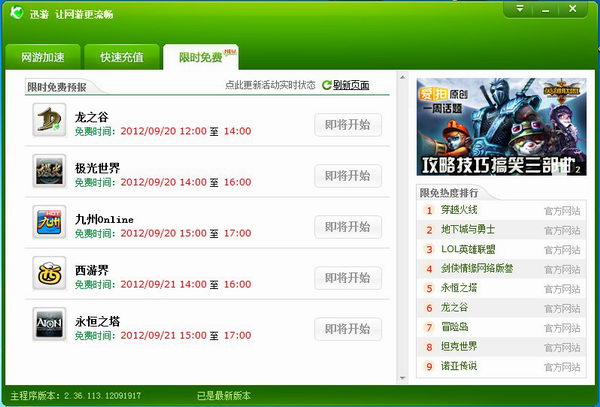Open 冒险岛 in the ranking list
Screen dimensions: 600x407
(x=454, y=327)
